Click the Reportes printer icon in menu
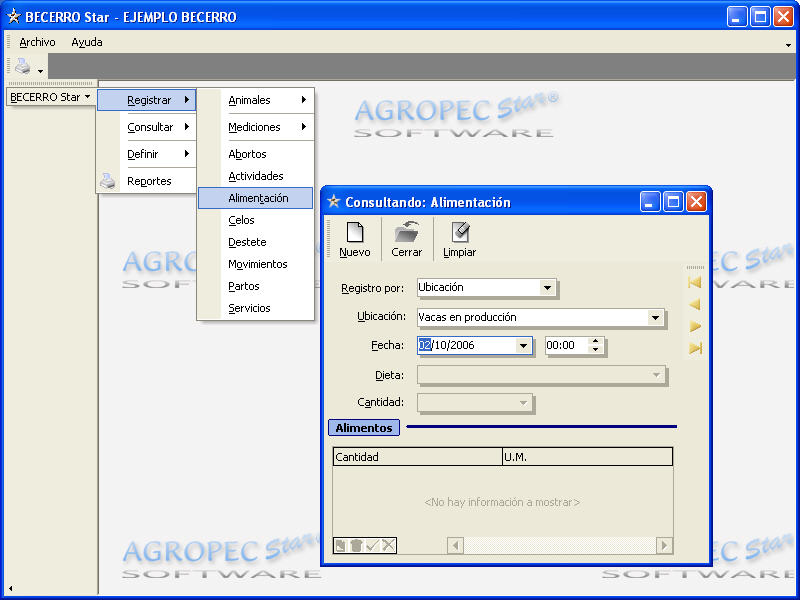The width and height of the screenshot is (800, 600). (x=108, y=181)
